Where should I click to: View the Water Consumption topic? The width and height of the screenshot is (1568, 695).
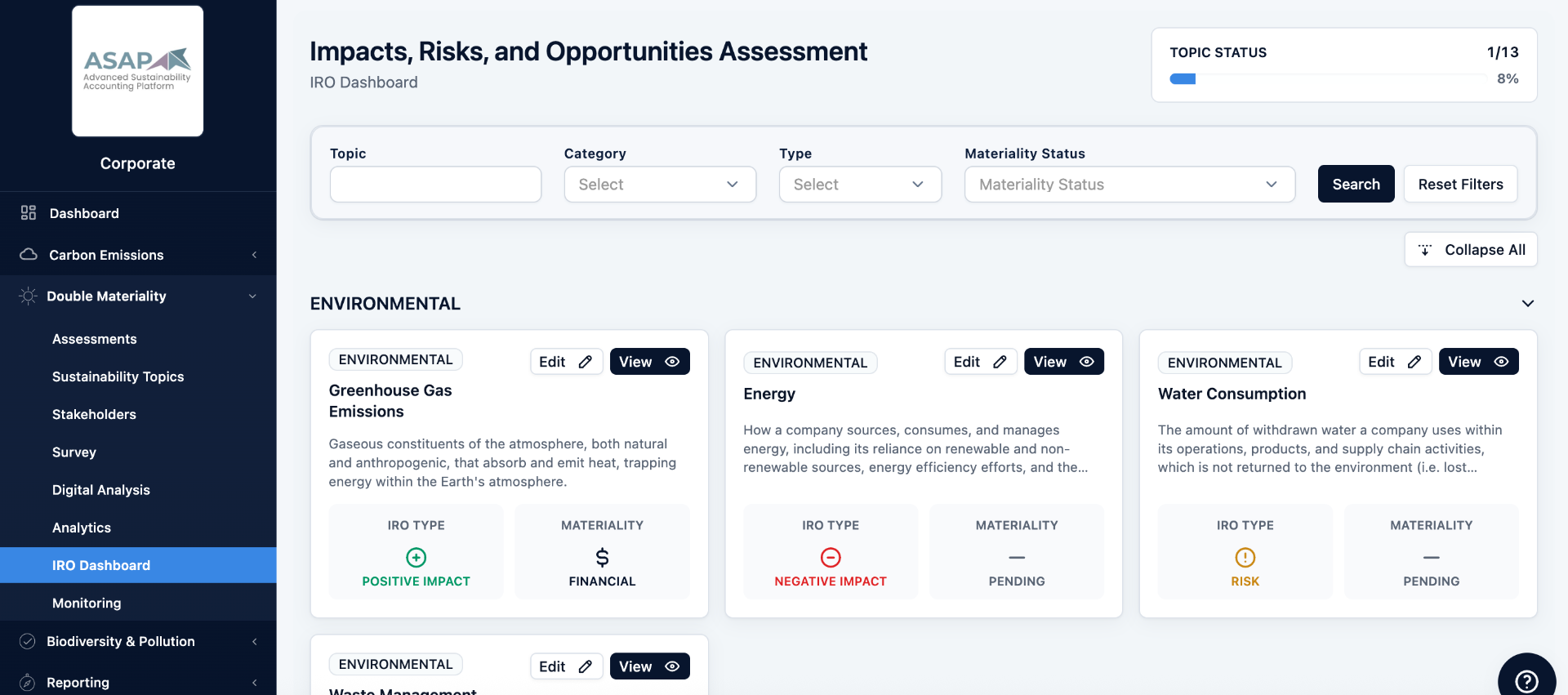(1479, 362)
